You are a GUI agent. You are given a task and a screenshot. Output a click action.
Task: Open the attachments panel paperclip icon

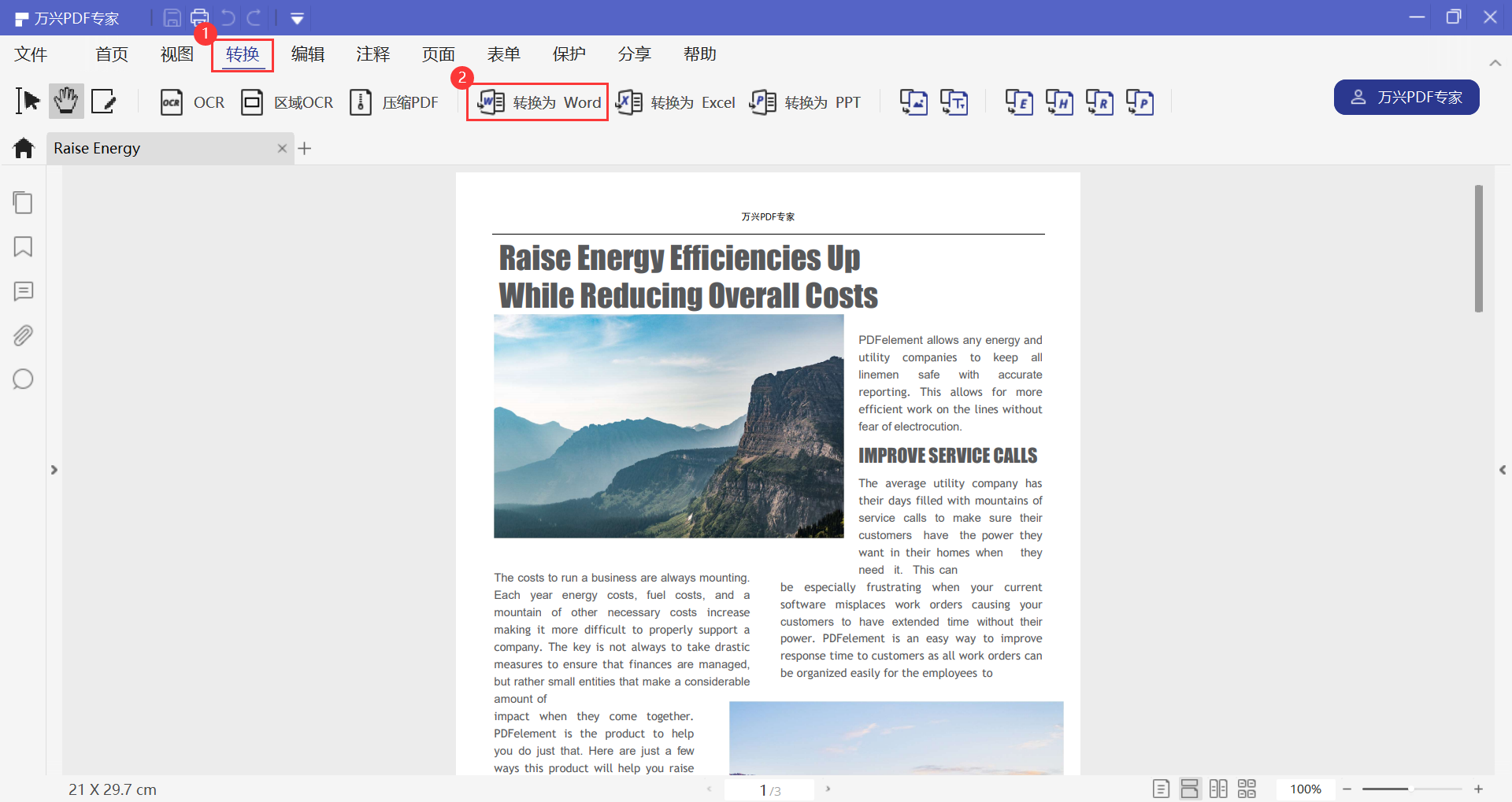[x=23, y=335]
